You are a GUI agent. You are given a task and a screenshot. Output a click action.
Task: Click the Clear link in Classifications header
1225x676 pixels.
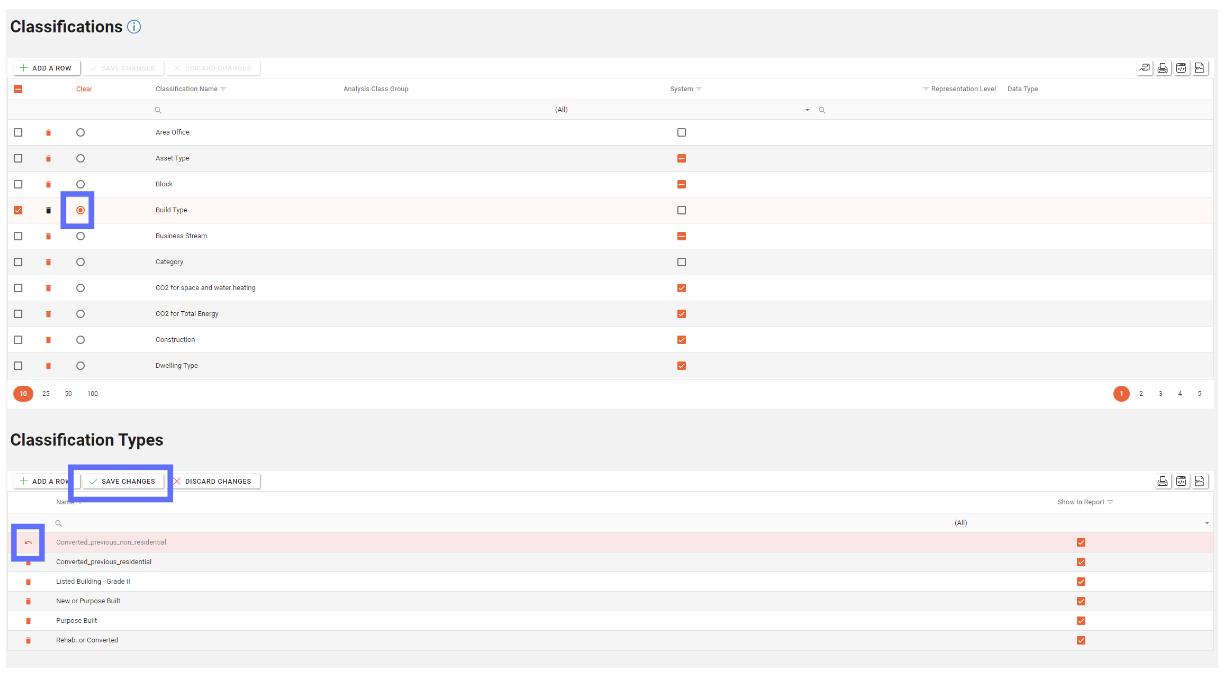click(x=84, y=89)
